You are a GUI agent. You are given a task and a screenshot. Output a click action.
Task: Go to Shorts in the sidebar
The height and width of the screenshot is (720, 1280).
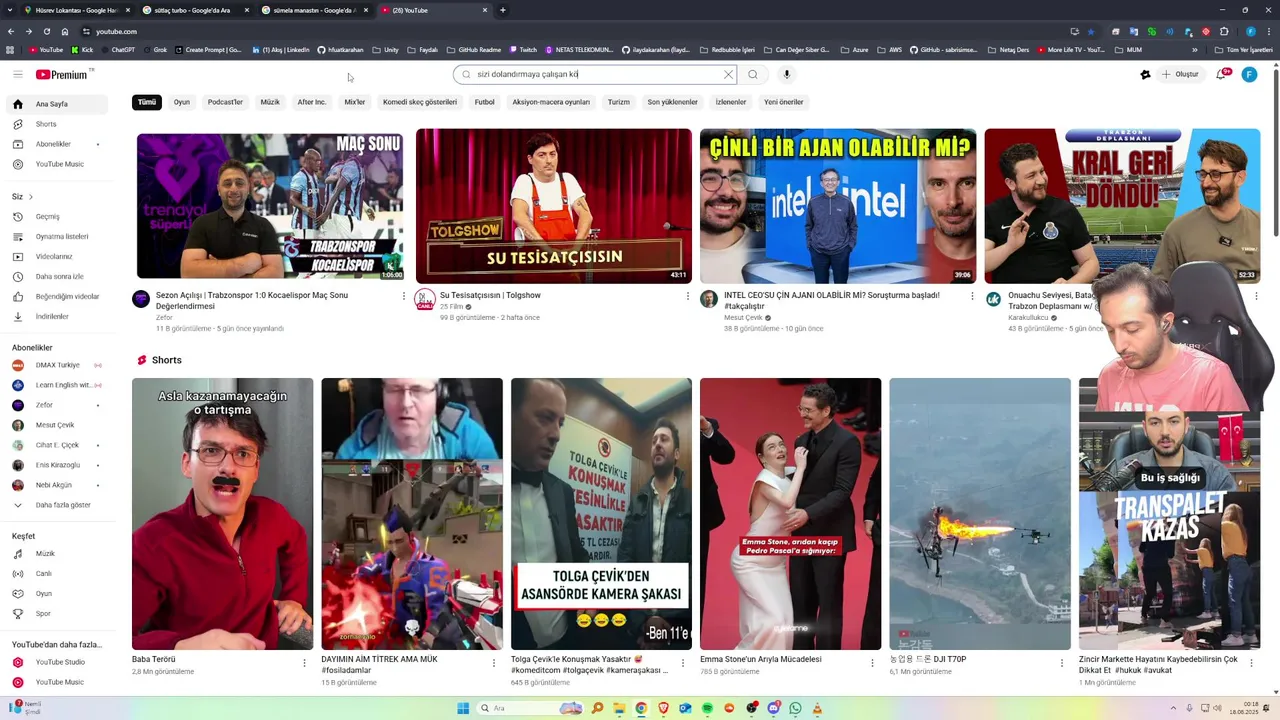(x=57, y=124)
